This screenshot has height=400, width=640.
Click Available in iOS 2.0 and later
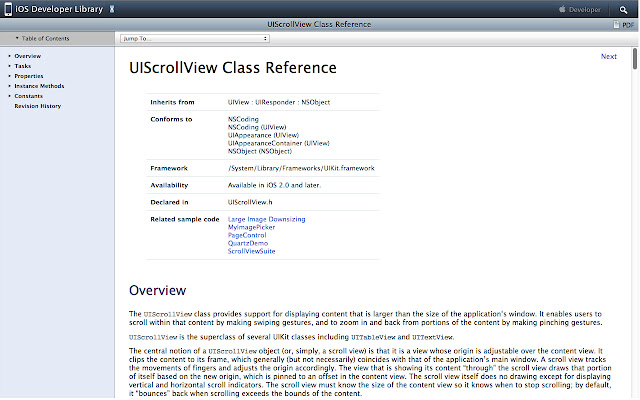point(274,185)
